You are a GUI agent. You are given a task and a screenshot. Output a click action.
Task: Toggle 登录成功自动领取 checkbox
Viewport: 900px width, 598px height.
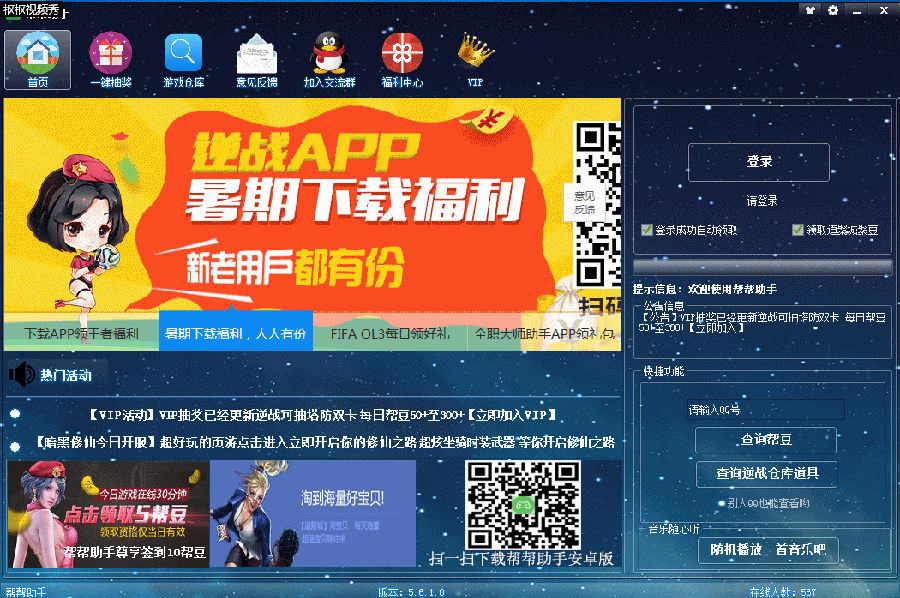coord(647,230)
